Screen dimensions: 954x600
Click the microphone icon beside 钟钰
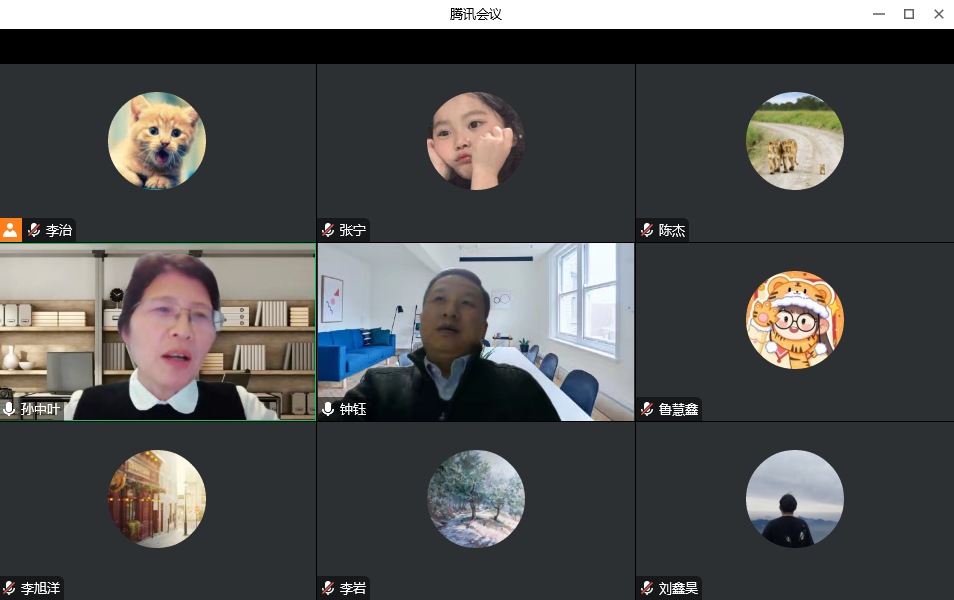(327, 409)
